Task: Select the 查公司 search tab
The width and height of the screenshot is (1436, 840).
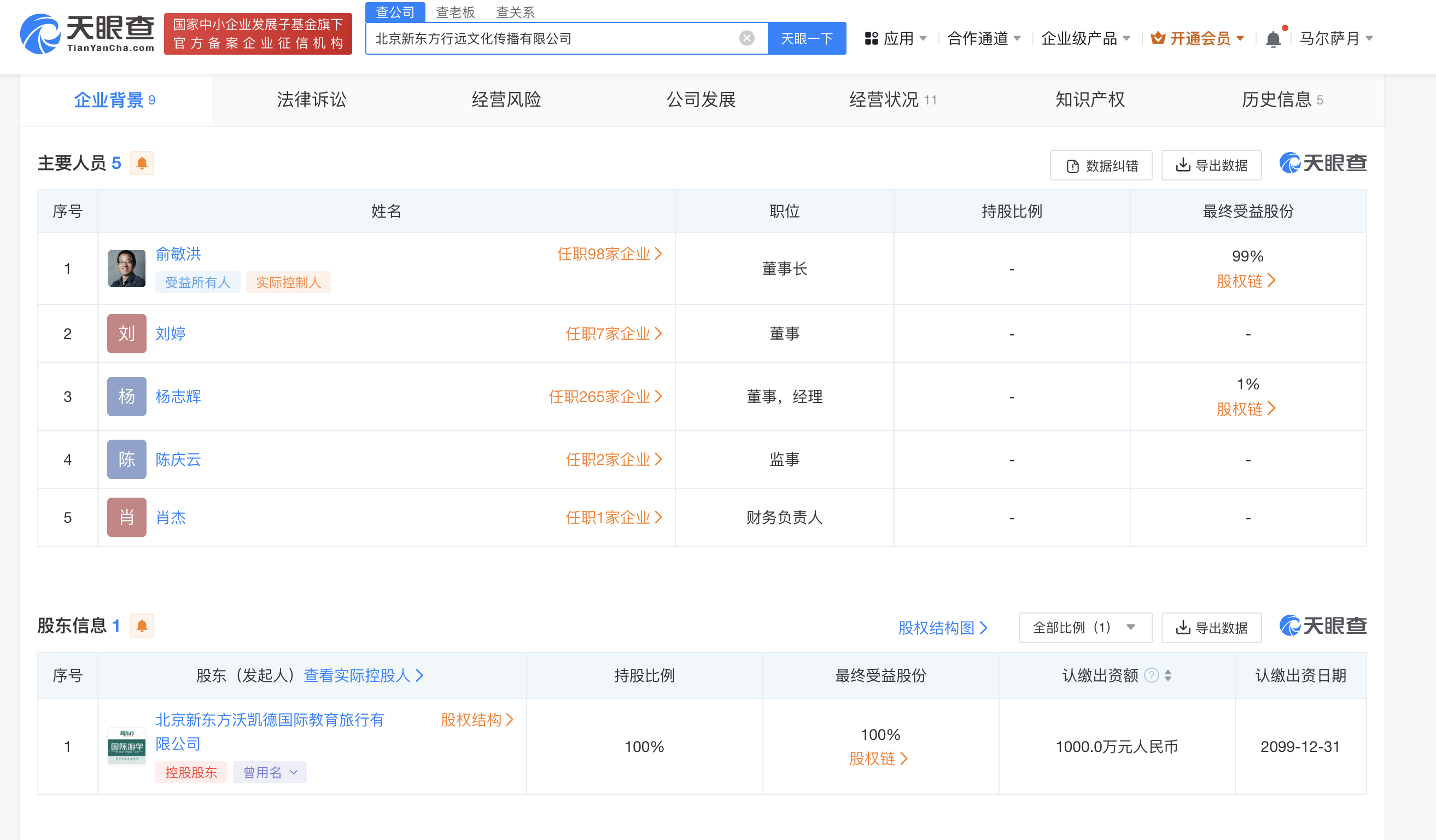Action: [x=395, y=12]
